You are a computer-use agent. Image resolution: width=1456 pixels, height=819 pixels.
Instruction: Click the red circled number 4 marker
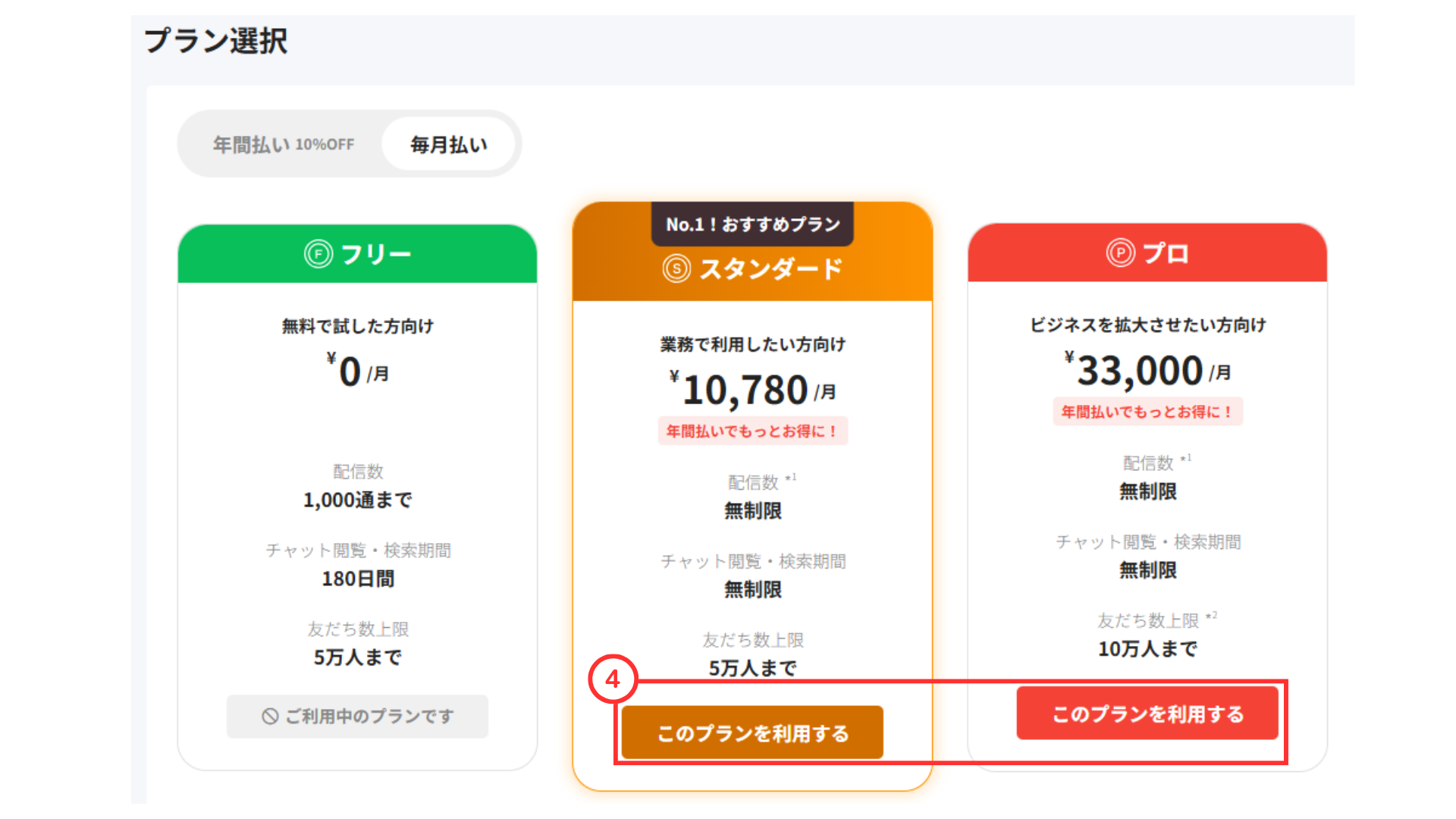click(x=613, y=679)
